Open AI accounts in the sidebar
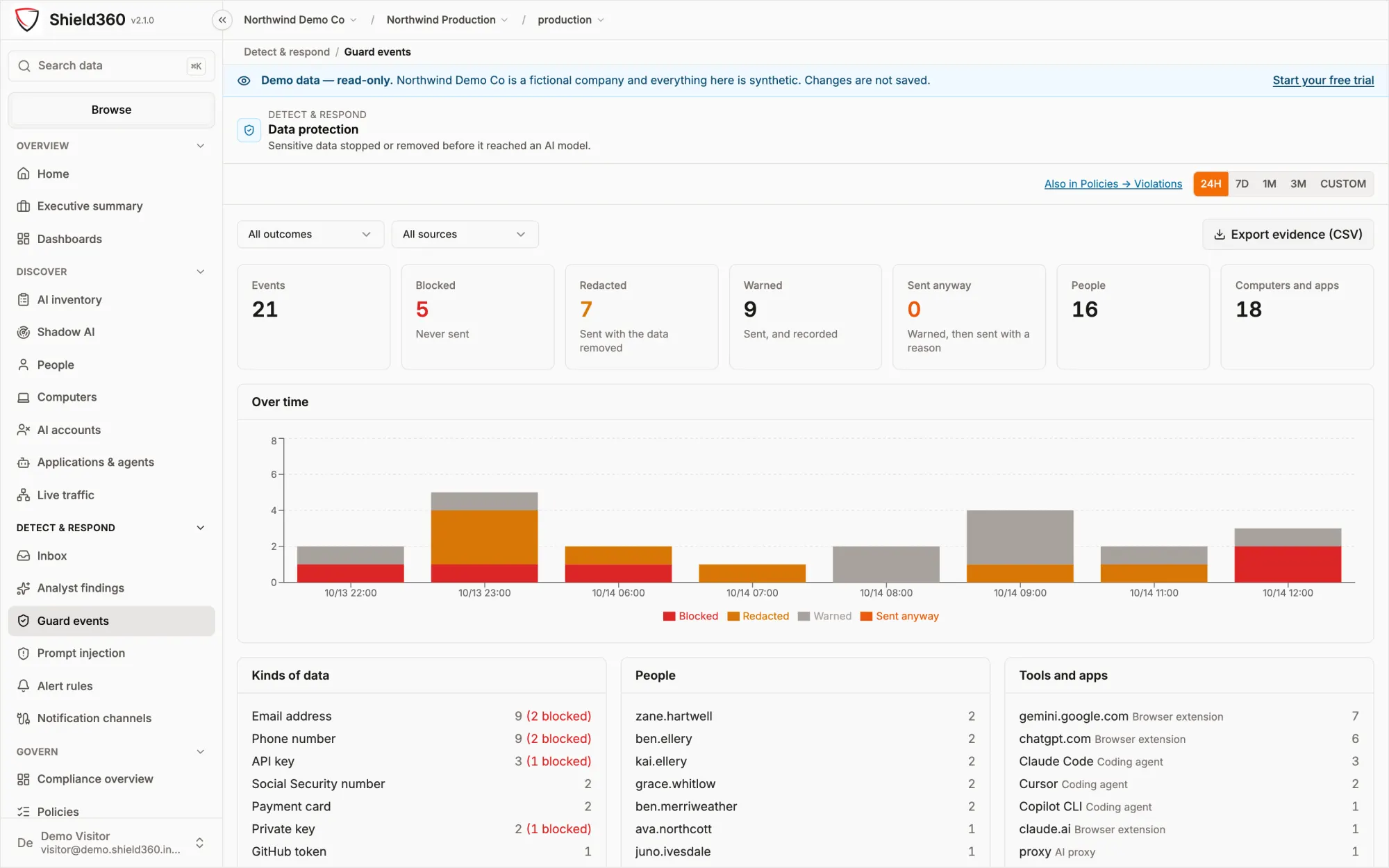This screenshot has width=1389, height=868. click(111, 430)
